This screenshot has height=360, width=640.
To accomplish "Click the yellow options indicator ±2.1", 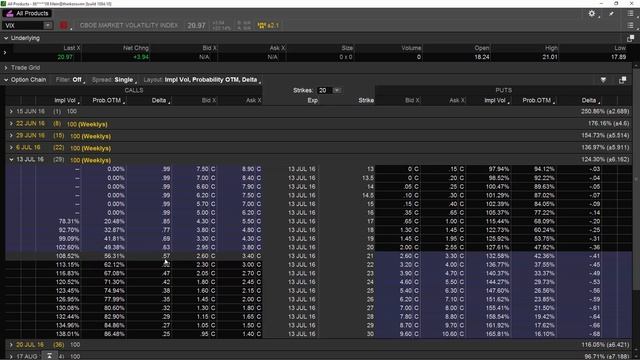I will 268,25.
